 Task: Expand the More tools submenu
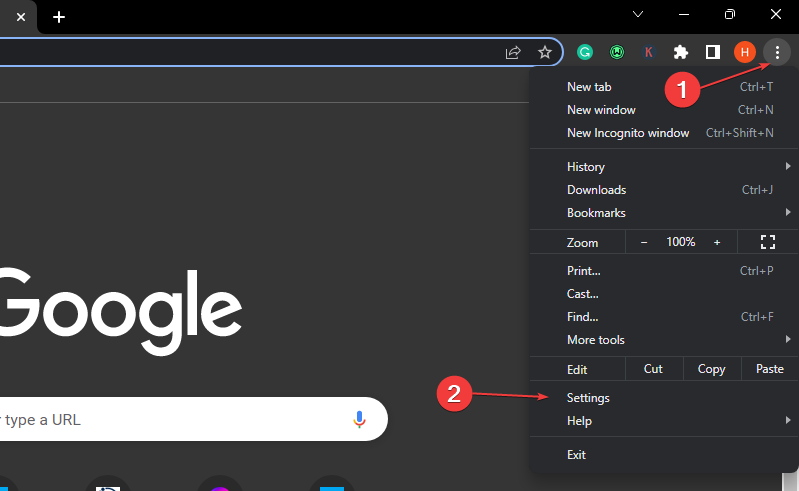(664, 339)
